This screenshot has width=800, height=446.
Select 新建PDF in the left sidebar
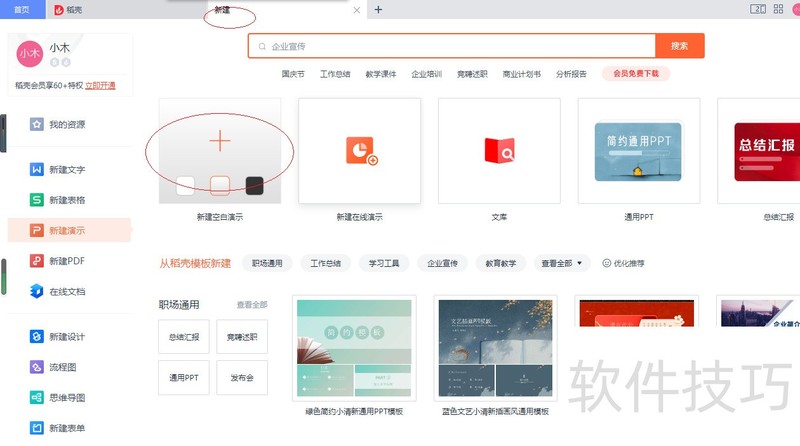(67, 261)
